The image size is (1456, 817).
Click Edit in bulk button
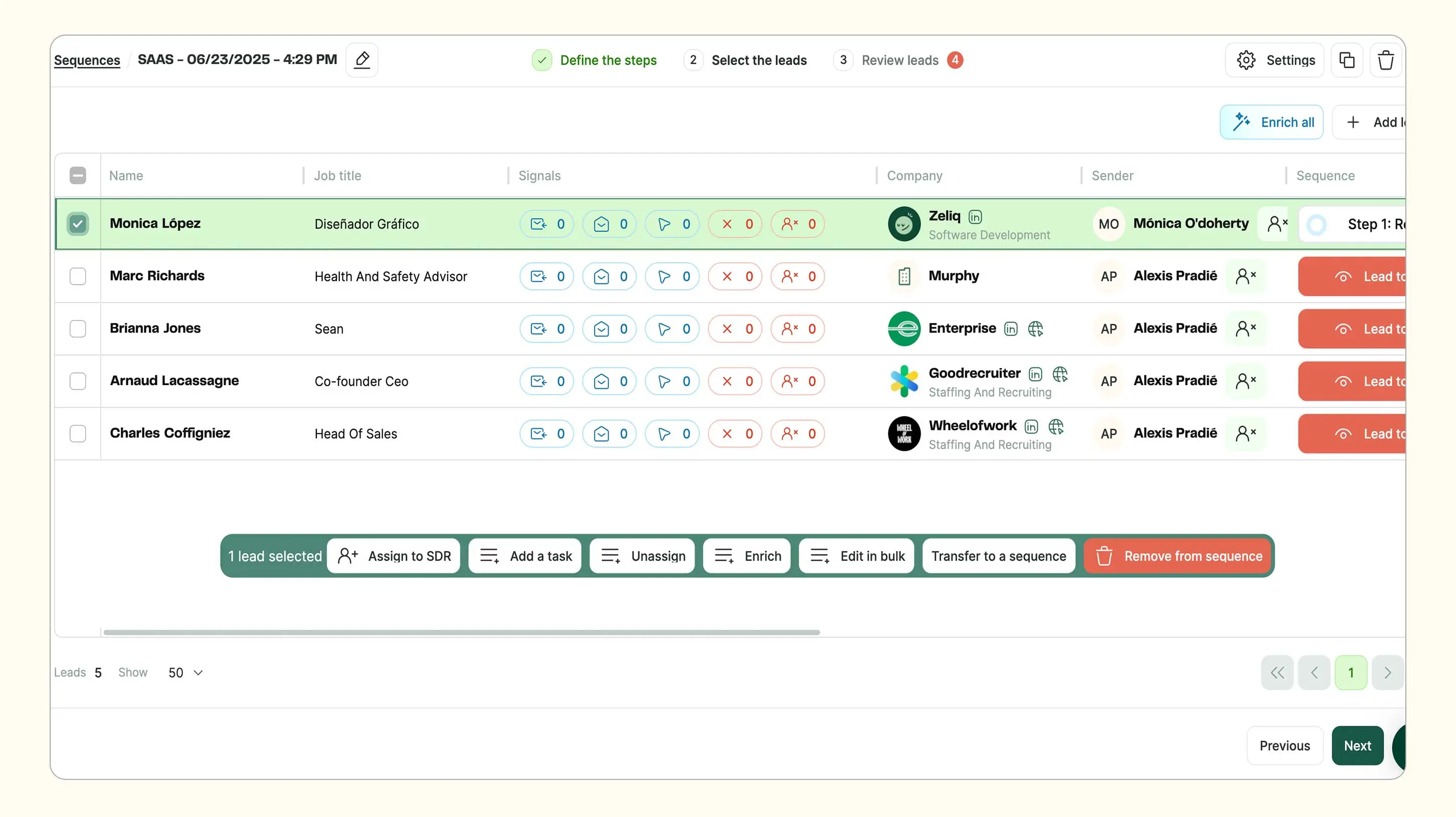[x=856, y=556]
